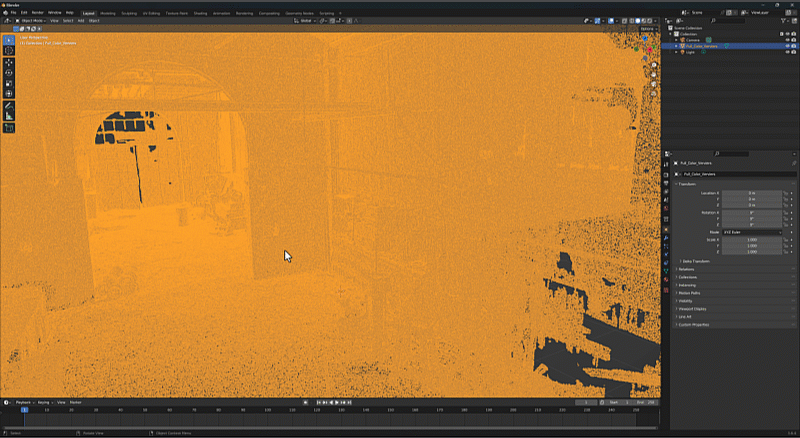Screen dimensions: 800x438
Task: Switch viewport to solid shading
Action: (638, 21)
